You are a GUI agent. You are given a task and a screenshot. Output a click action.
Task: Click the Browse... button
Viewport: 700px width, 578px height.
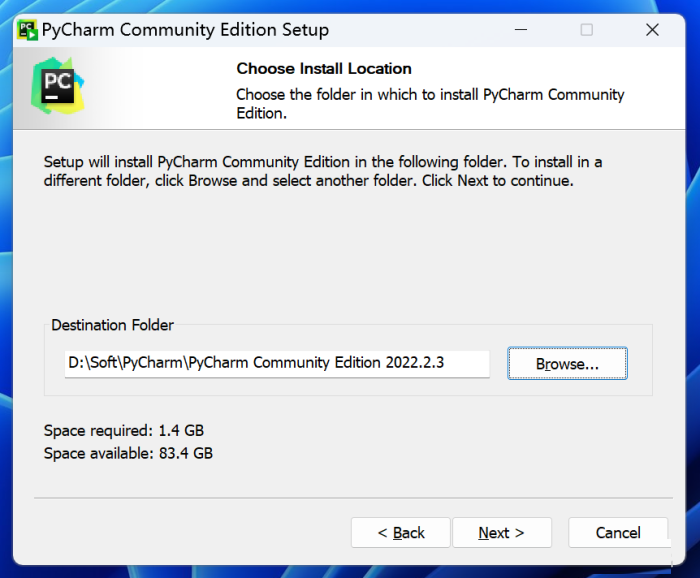coord(567,363)
